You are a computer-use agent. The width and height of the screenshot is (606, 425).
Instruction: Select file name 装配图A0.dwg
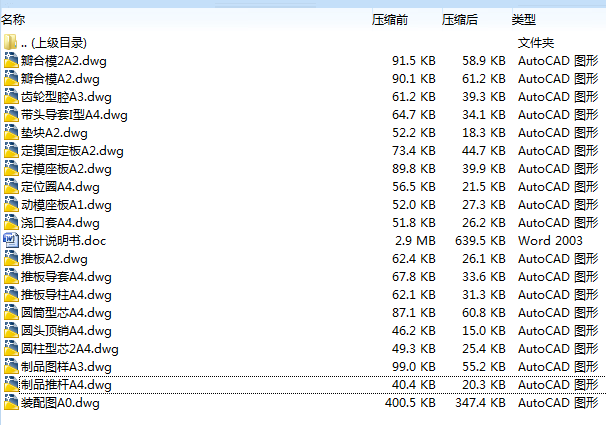tap(60, 403)
